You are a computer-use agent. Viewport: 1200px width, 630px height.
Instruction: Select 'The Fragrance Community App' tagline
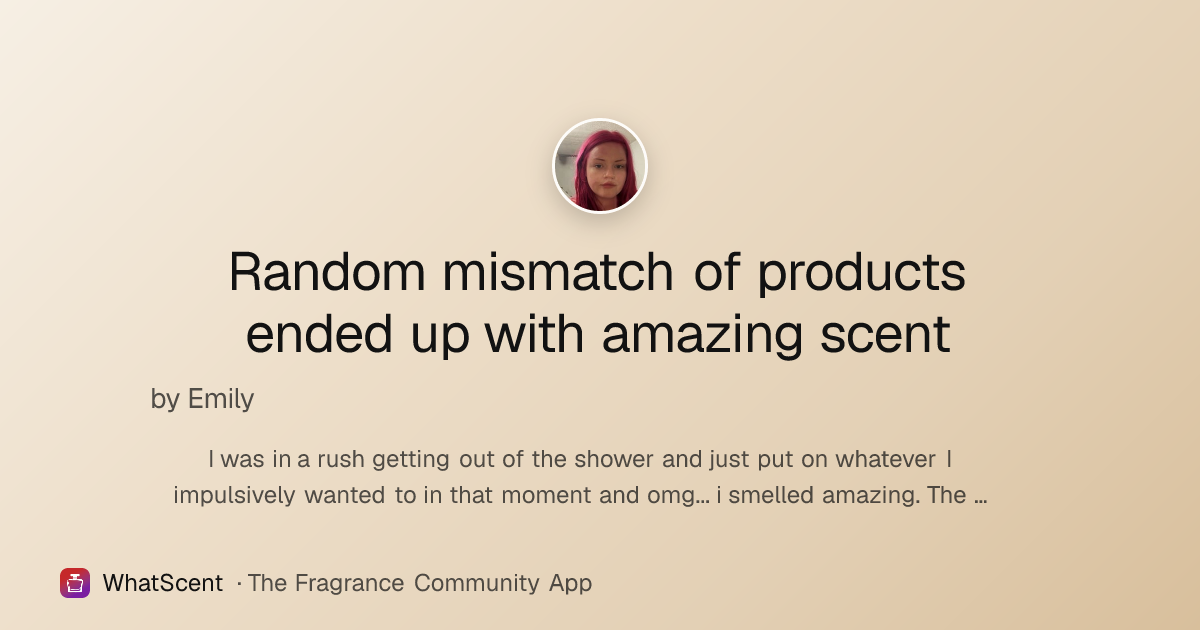pos(420,583)
